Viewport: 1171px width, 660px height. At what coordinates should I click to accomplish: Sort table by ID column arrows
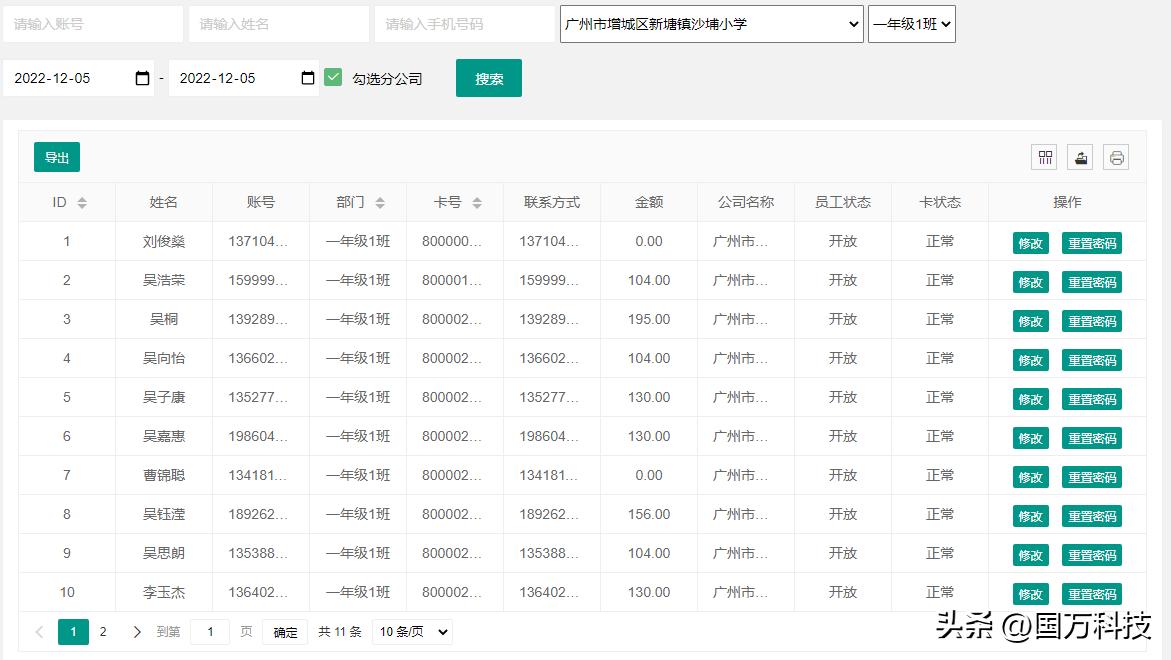pos(82,203)
